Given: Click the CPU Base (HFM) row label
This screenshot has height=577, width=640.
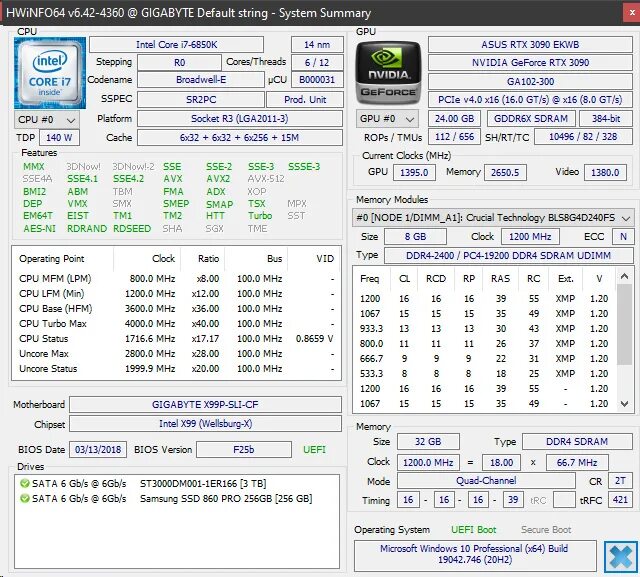Looking at the screenshot, I should [x=56, y=308].
